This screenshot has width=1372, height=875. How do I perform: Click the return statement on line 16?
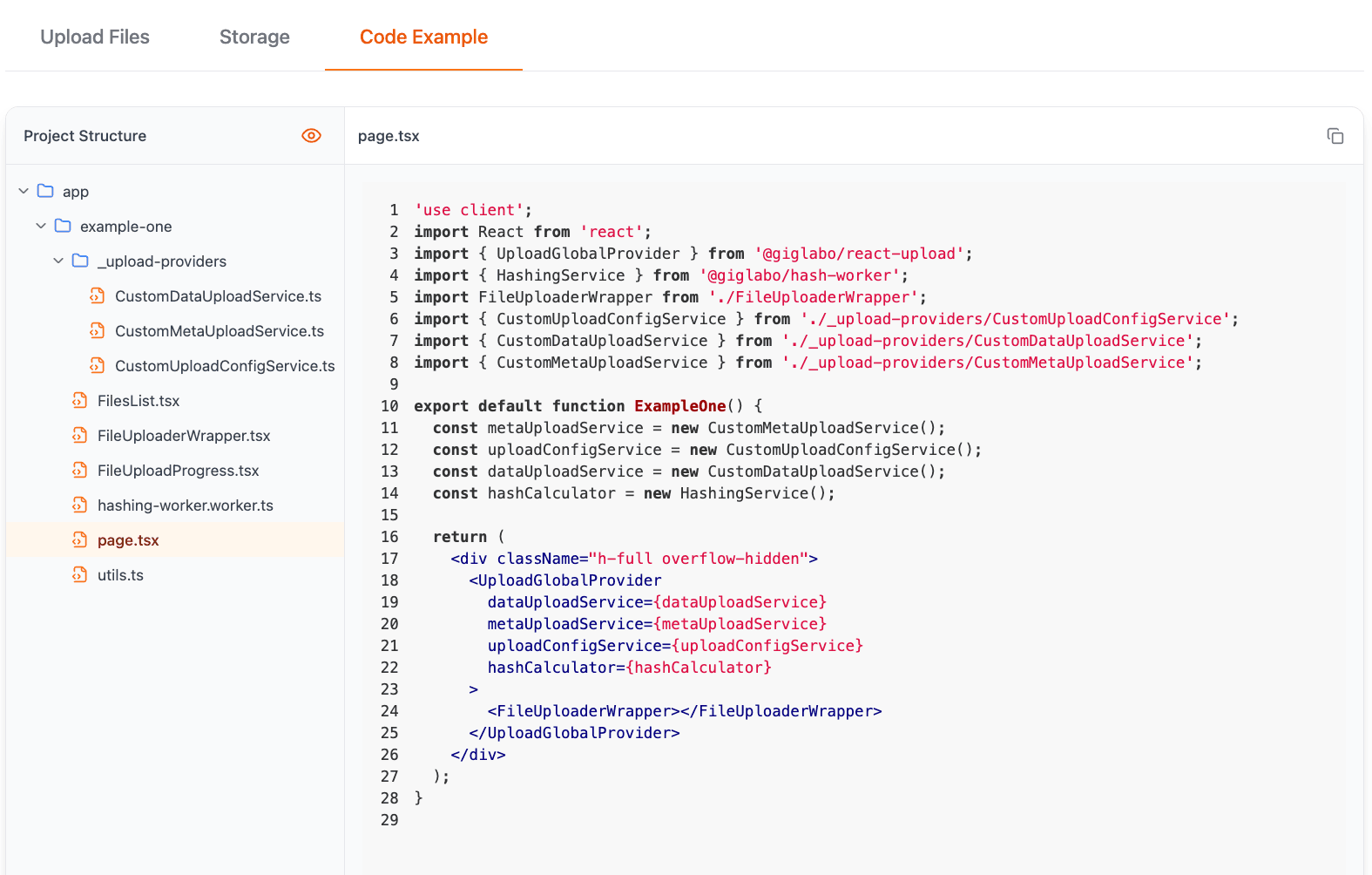click(469, 537)
